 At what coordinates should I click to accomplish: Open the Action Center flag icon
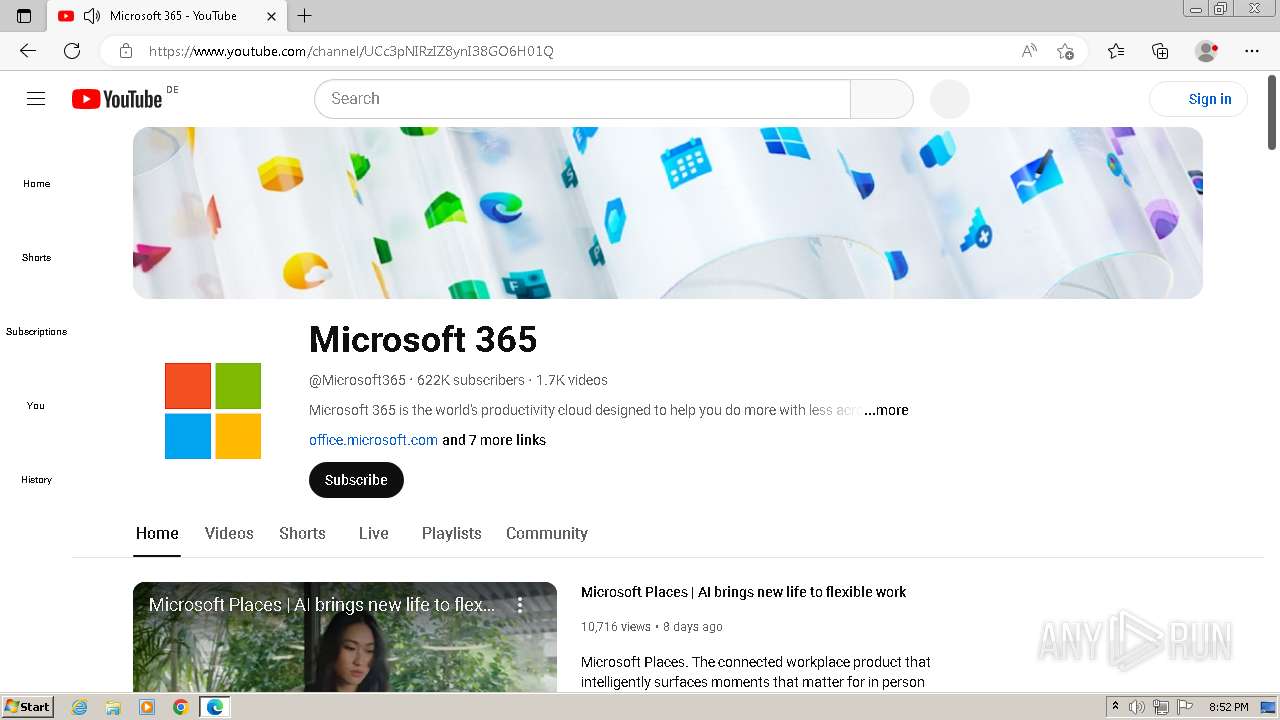[x=1185, y=707]
